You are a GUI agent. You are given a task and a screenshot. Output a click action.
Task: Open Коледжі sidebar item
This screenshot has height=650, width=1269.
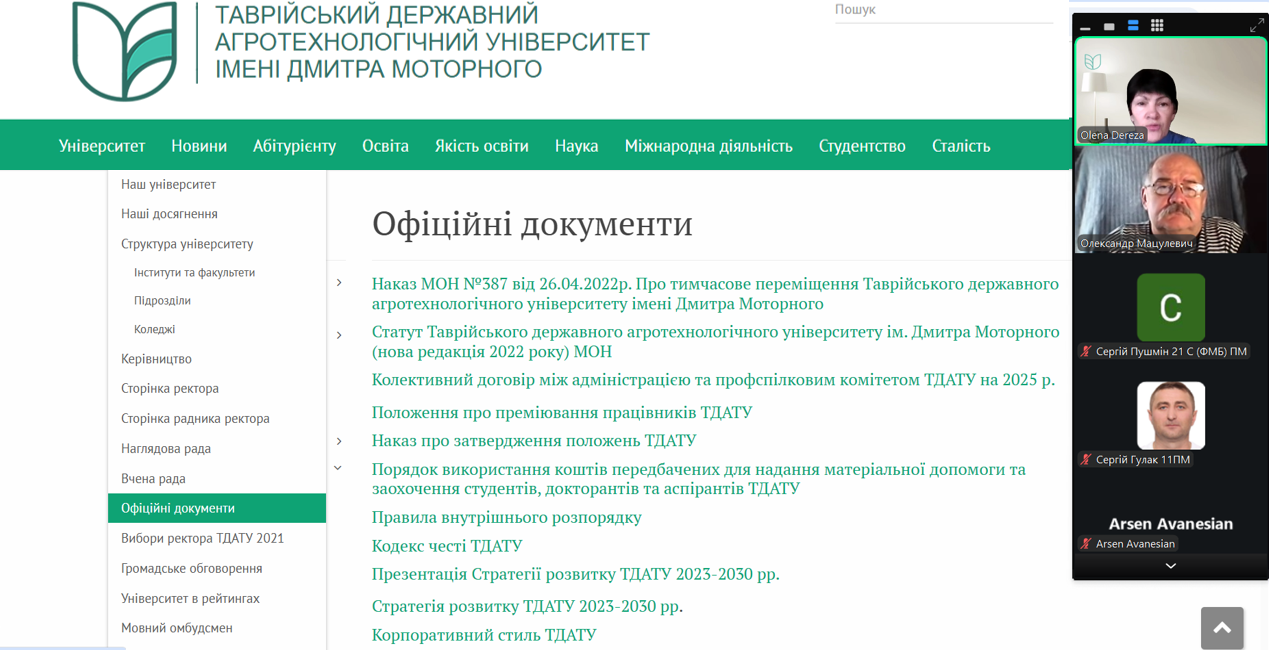coord(154,329)
